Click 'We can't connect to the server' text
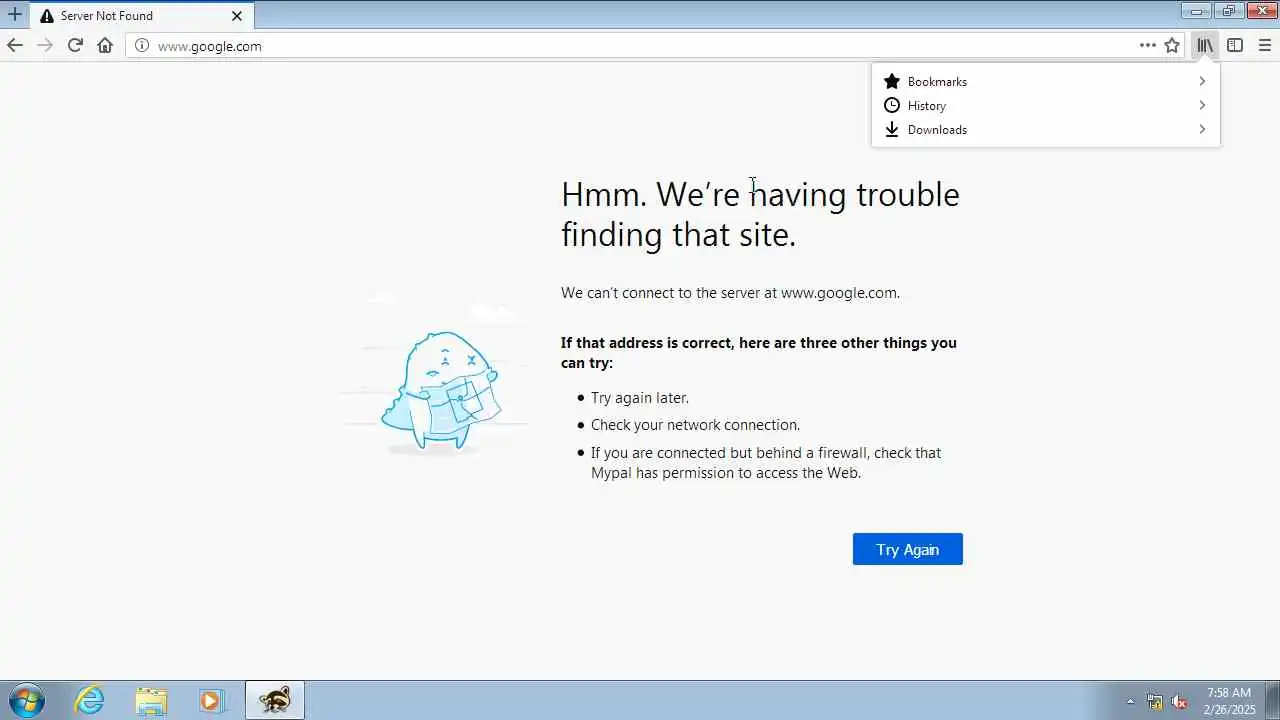The height and width of the screenshot is (720, 1280). [730, 293]
